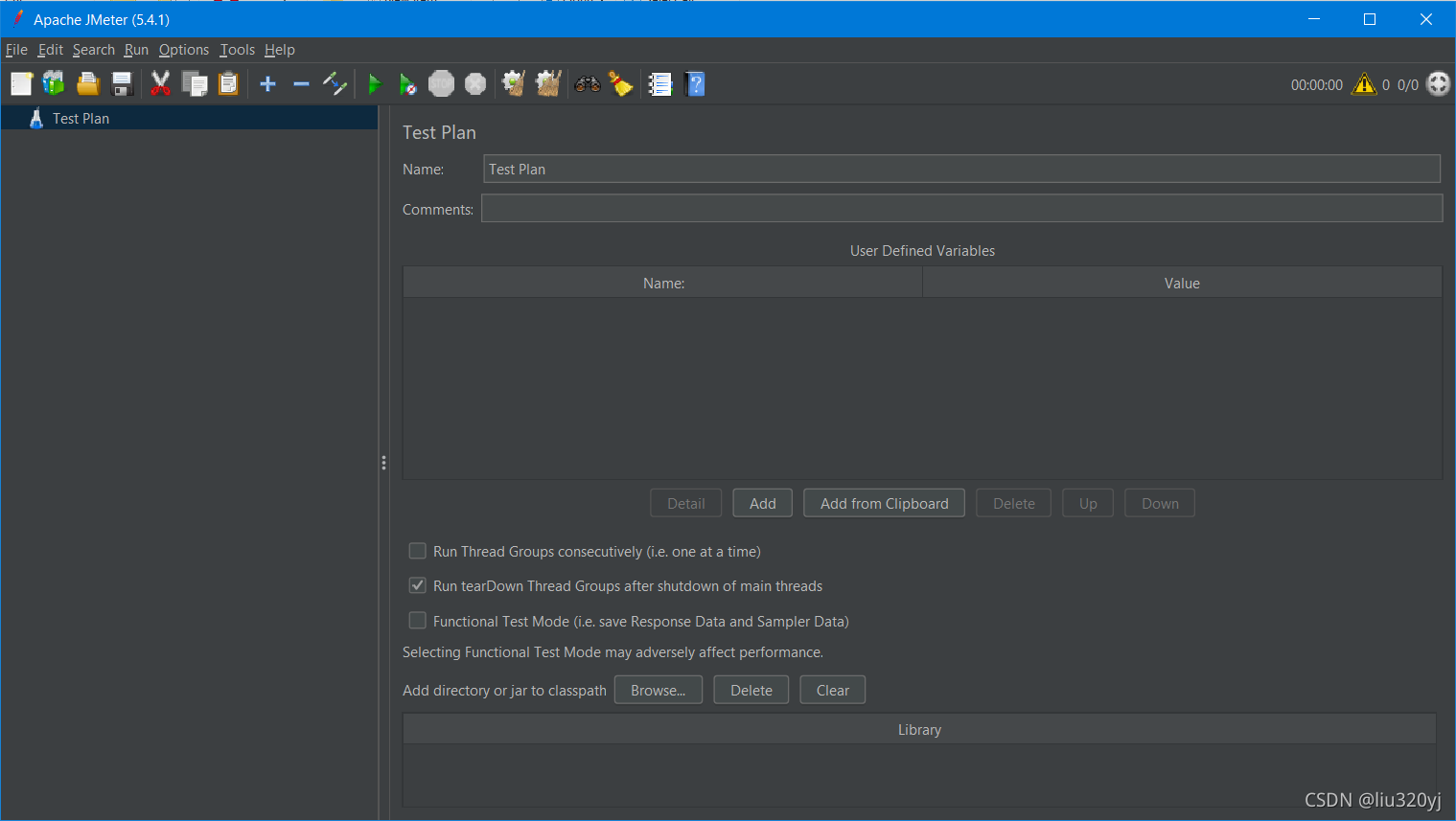Reset search with yellow broom icon

pos(621,84)
